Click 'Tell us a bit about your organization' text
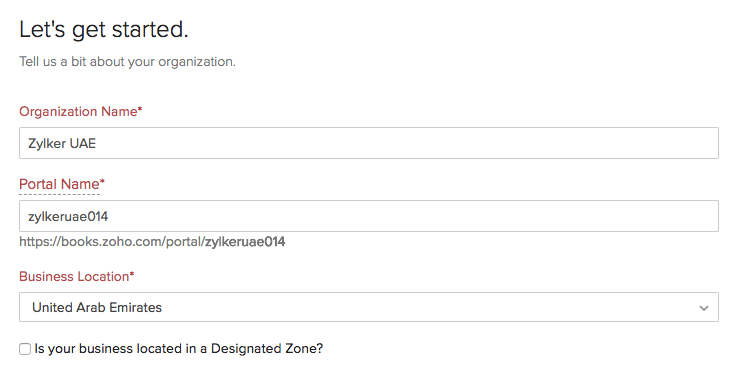The image size is (746, 378). click(128, 62)
